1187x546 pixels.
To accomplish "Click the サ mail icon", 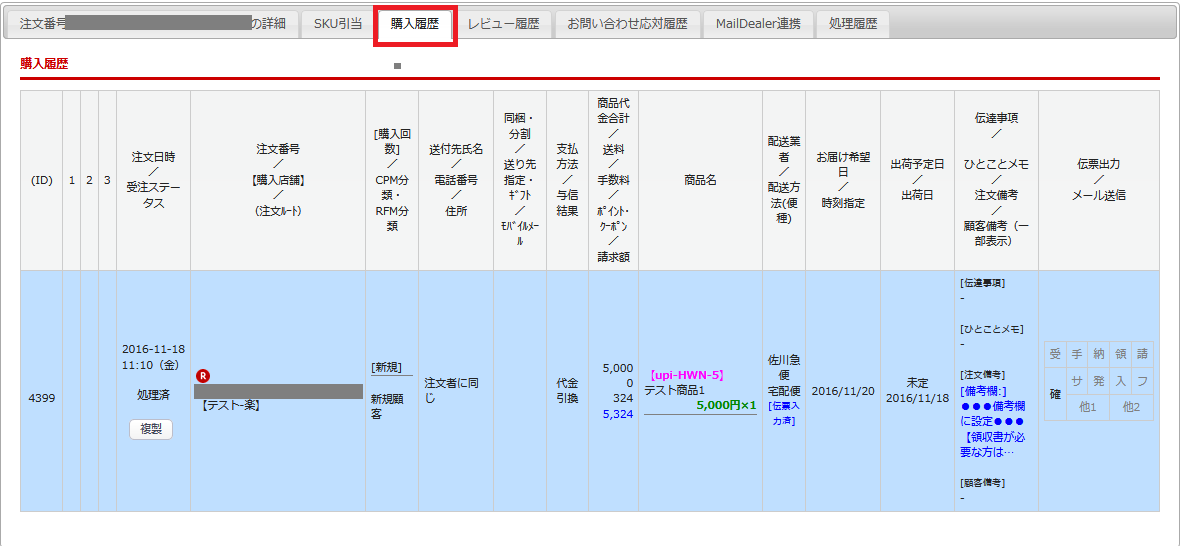I will click(x=1077, y=381).
